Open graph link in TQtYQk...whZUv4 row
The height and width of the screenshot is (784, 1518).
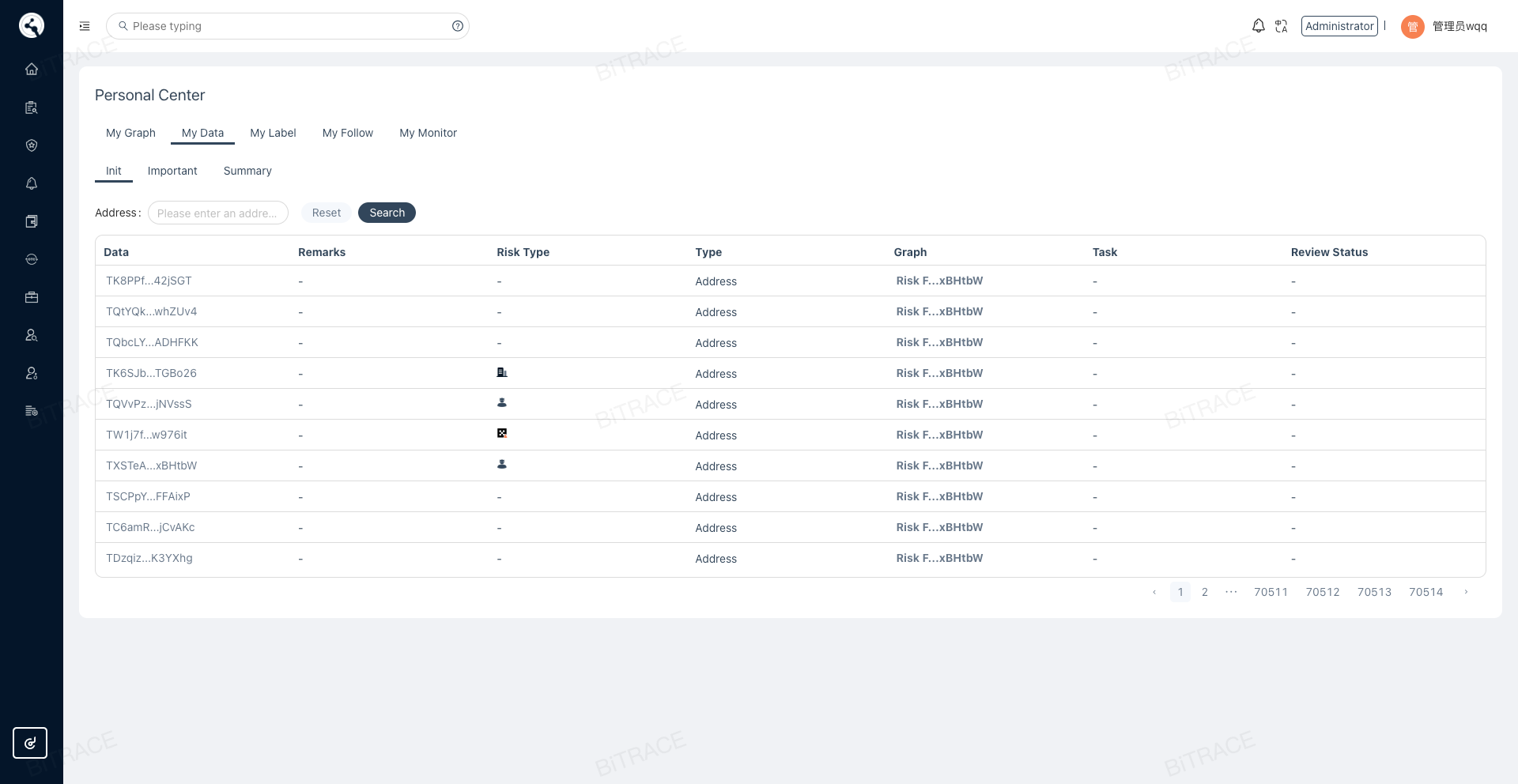(939, 311)
